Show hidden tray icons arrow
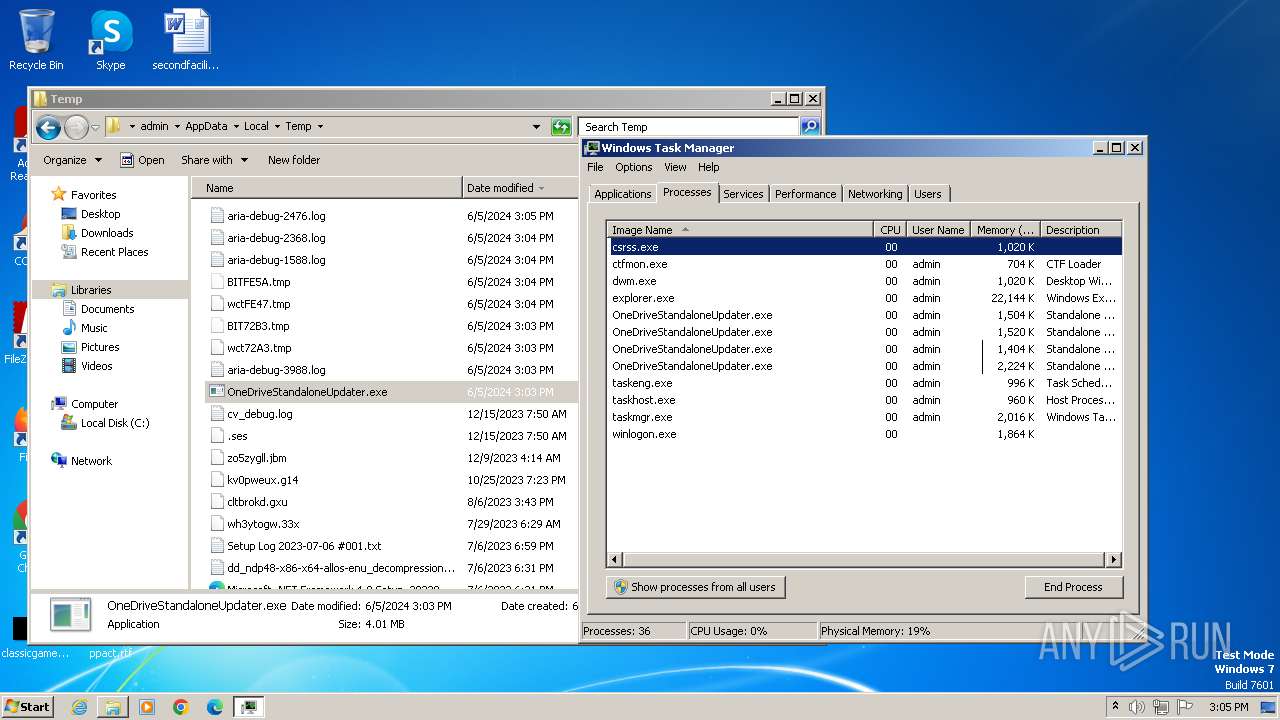The width and height of the screenshot is (1280, 720). (x=1115, y=707)
